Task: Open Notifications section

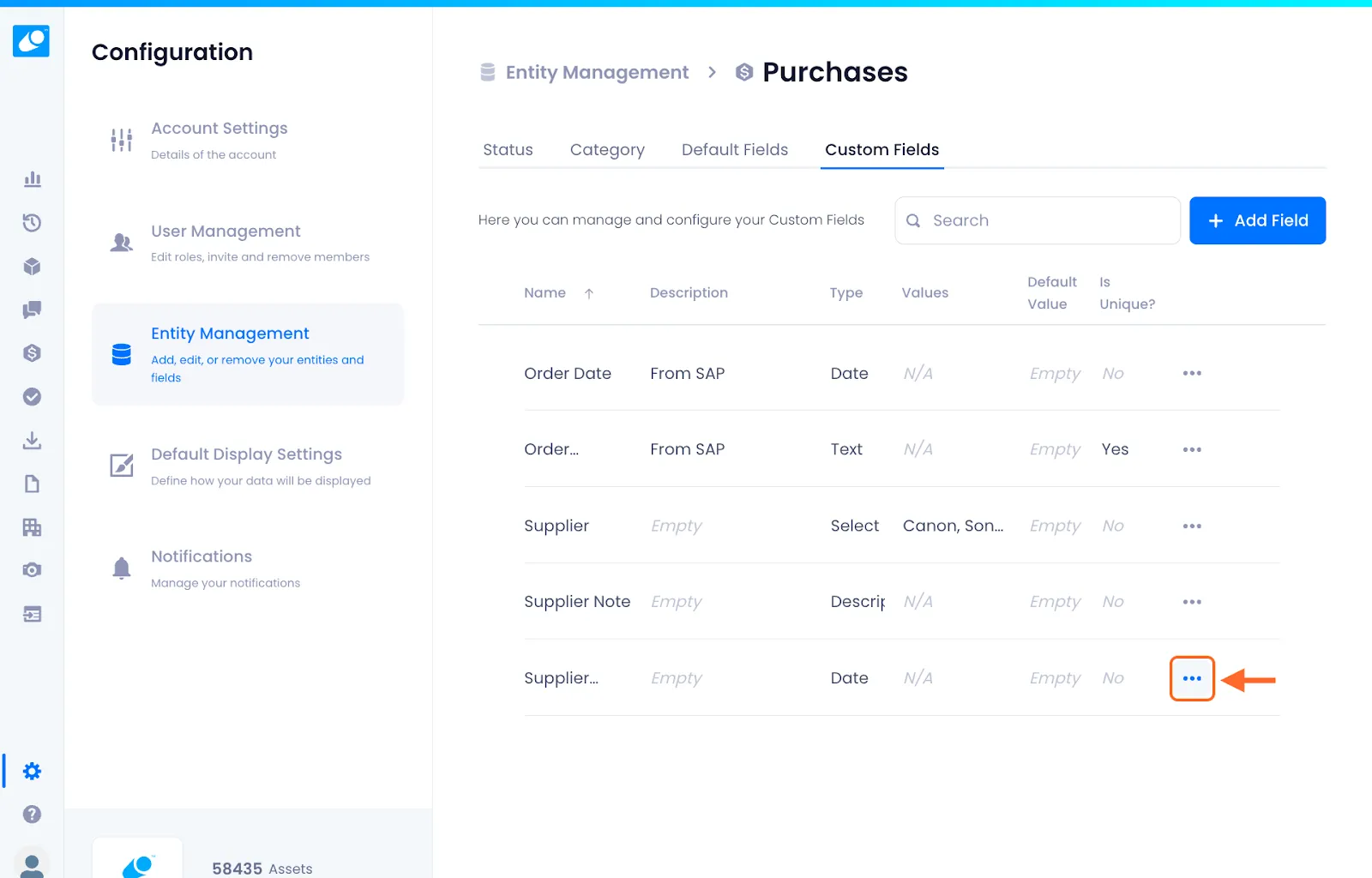Action: [x=248, y=568]
